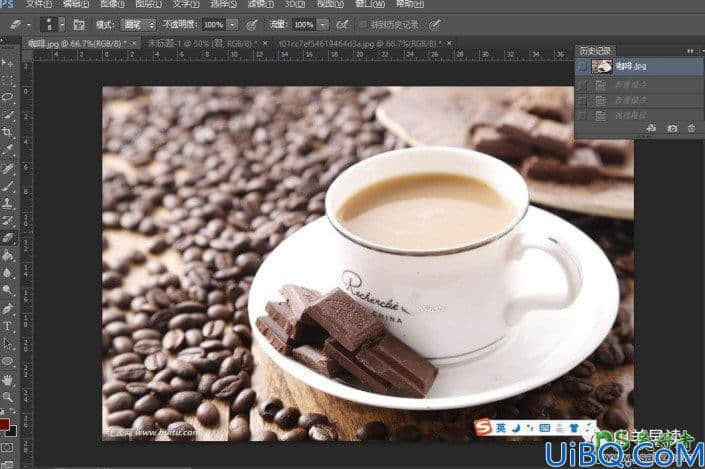Select the Crop tool
This screenshot has height=469, width=705.
[x=7, y=132]
